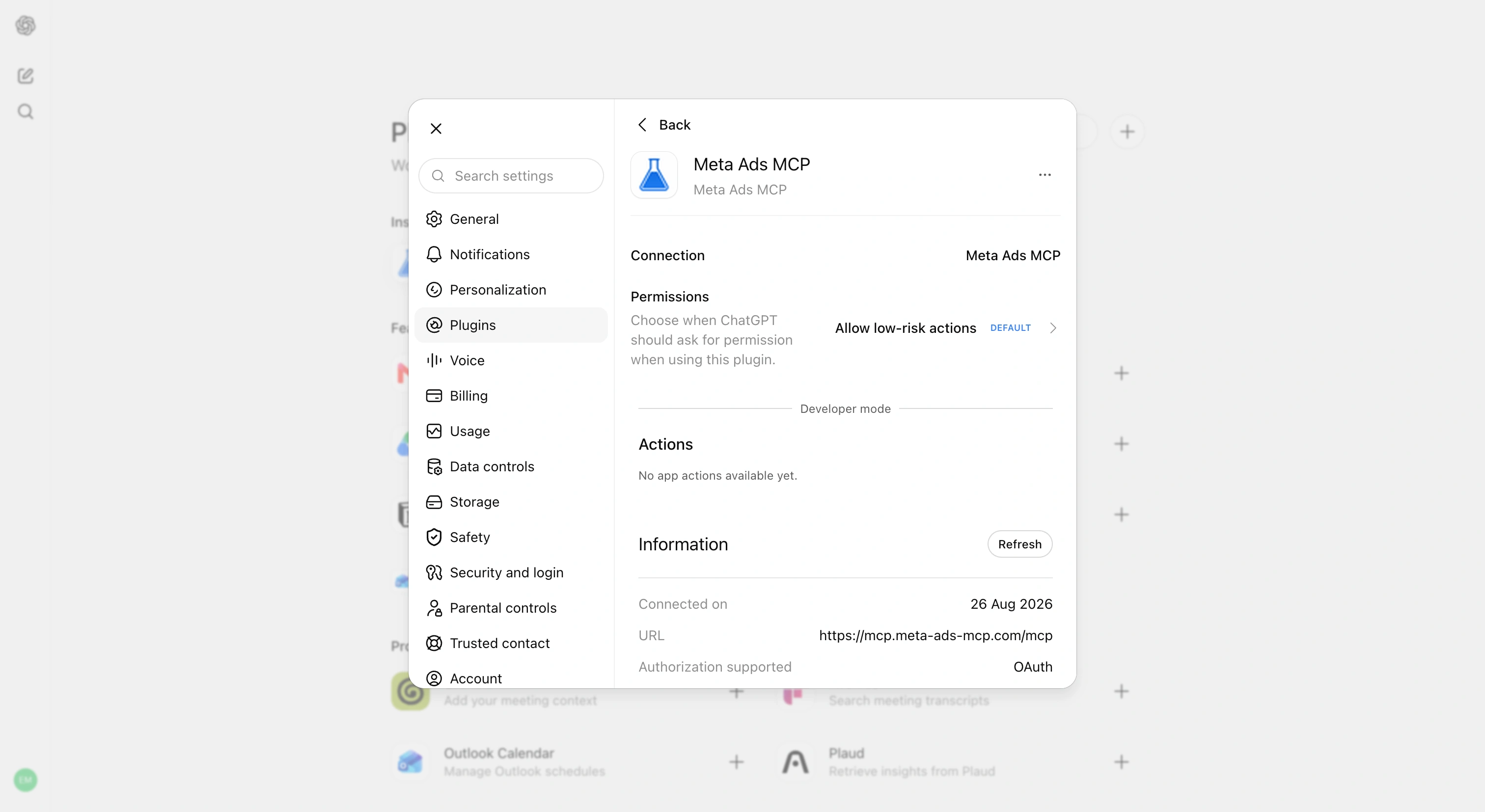
Task: Add the Plaud plugin with plus
Action: pyautogui.click(x=1121, y=762)
